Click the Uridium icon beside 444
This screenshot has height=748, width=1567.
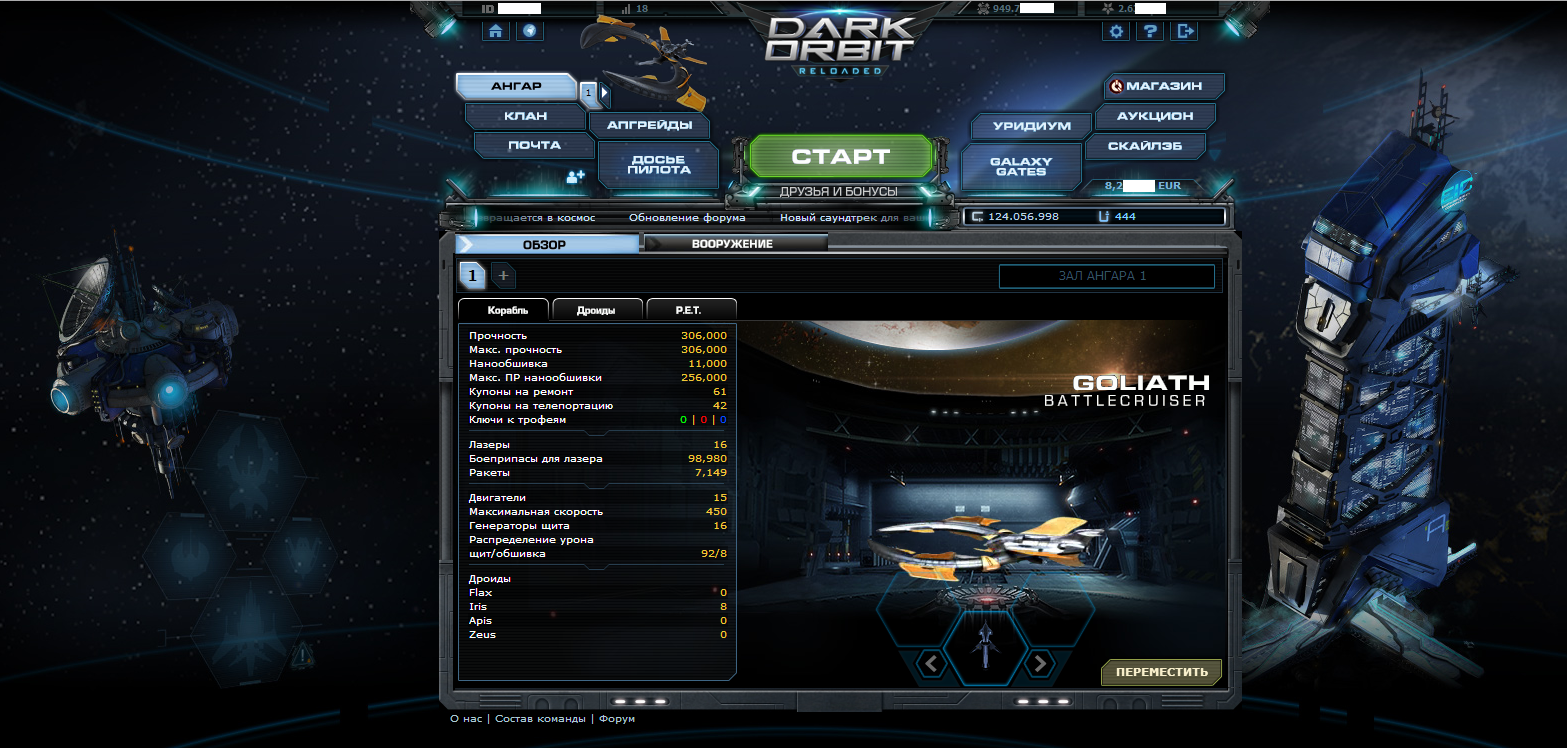[x=1103, y=216]
